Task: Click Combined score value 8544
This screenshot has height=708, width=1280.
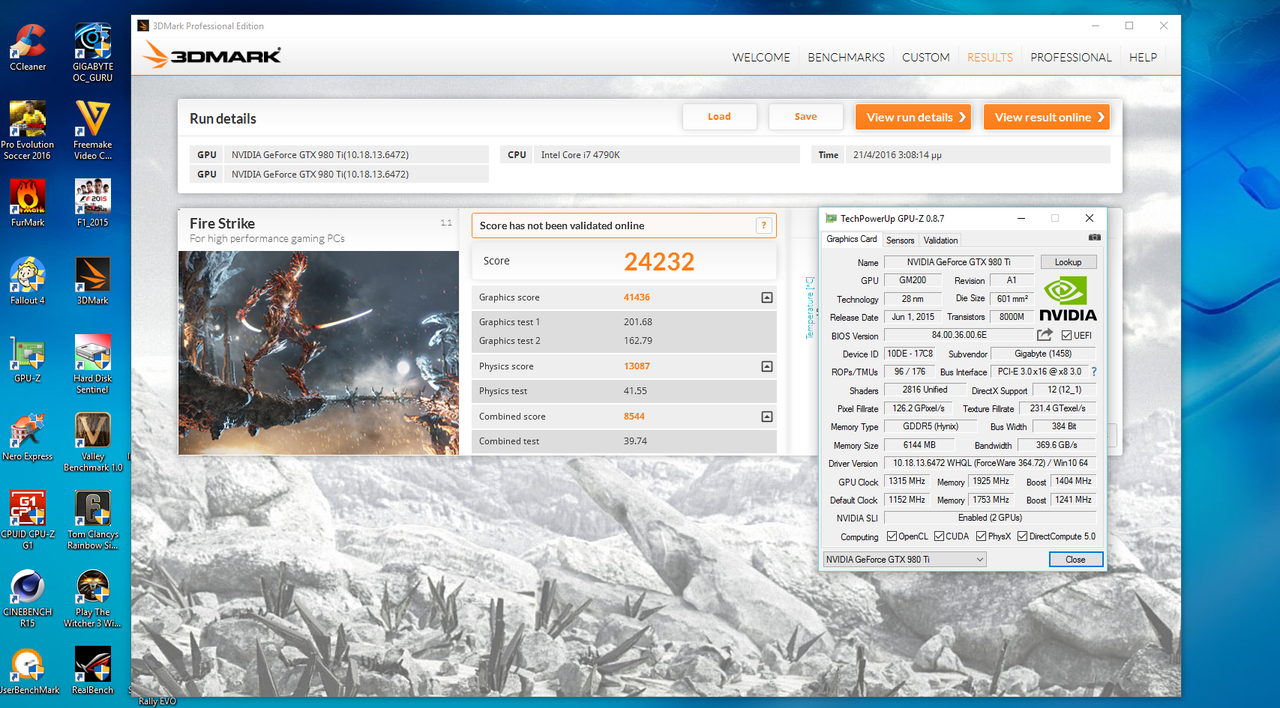Action: click(x=634, y=416)
